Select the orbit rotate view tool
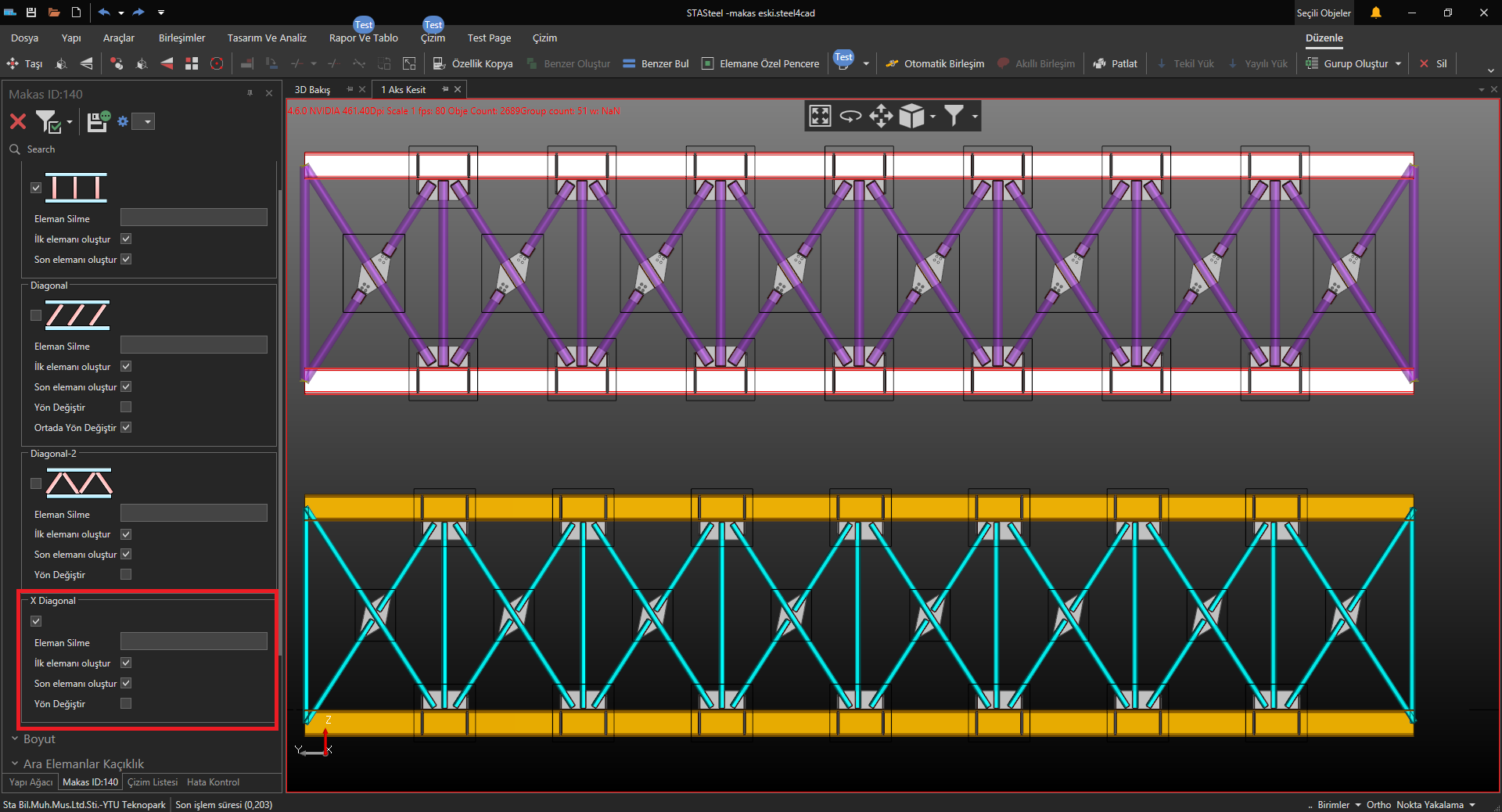The width and height of the screenshot is (1502, 812). click(x=850, y=116)
